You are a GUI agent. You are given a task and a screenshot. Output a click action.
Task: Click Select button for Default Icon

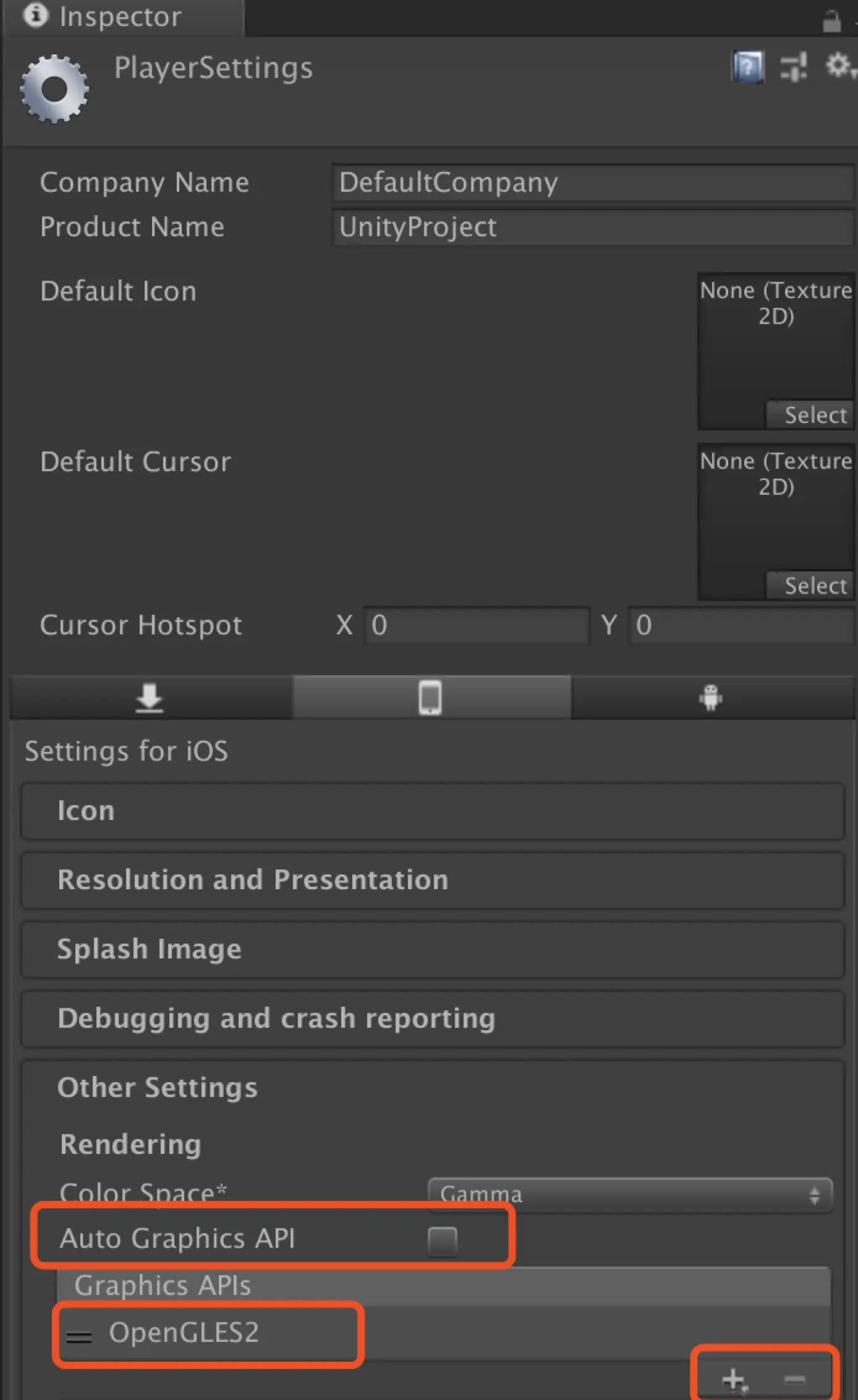coord(815,415)
